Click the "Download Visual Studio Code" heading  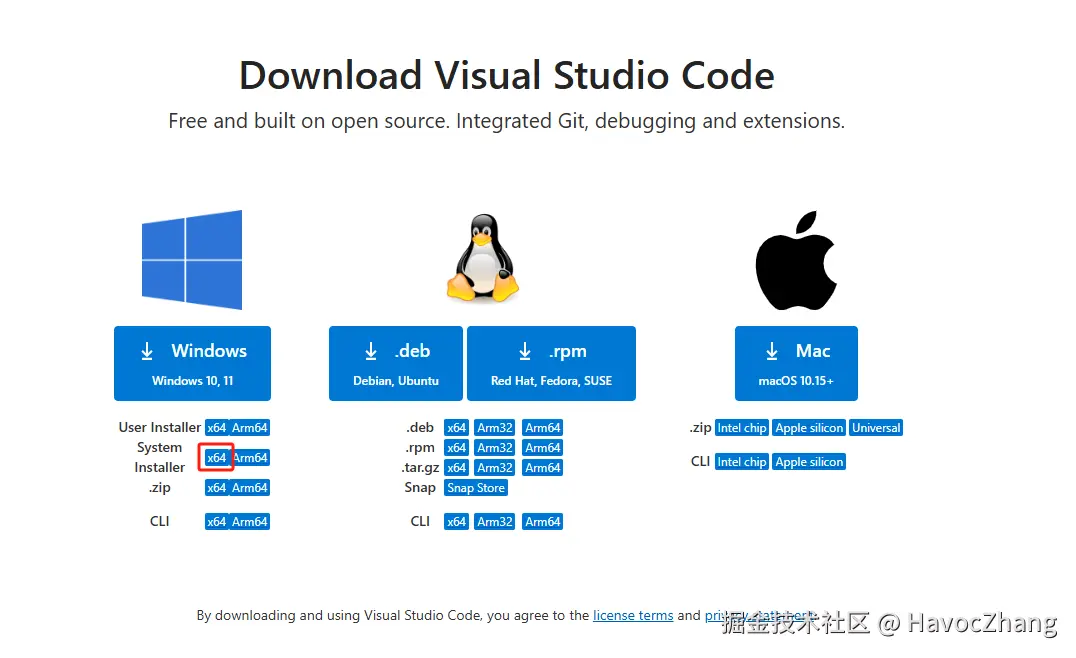tap(506, 75)
